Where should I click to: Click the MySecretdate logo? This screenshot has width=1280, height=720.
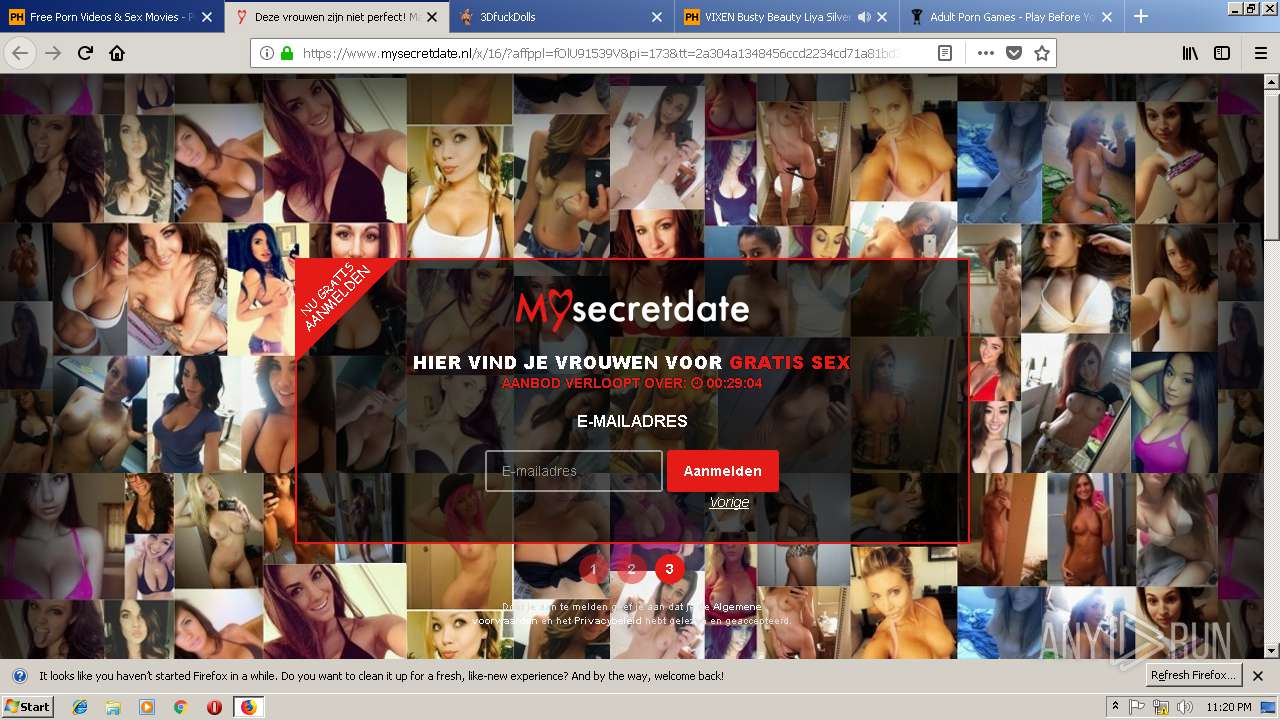632,308
